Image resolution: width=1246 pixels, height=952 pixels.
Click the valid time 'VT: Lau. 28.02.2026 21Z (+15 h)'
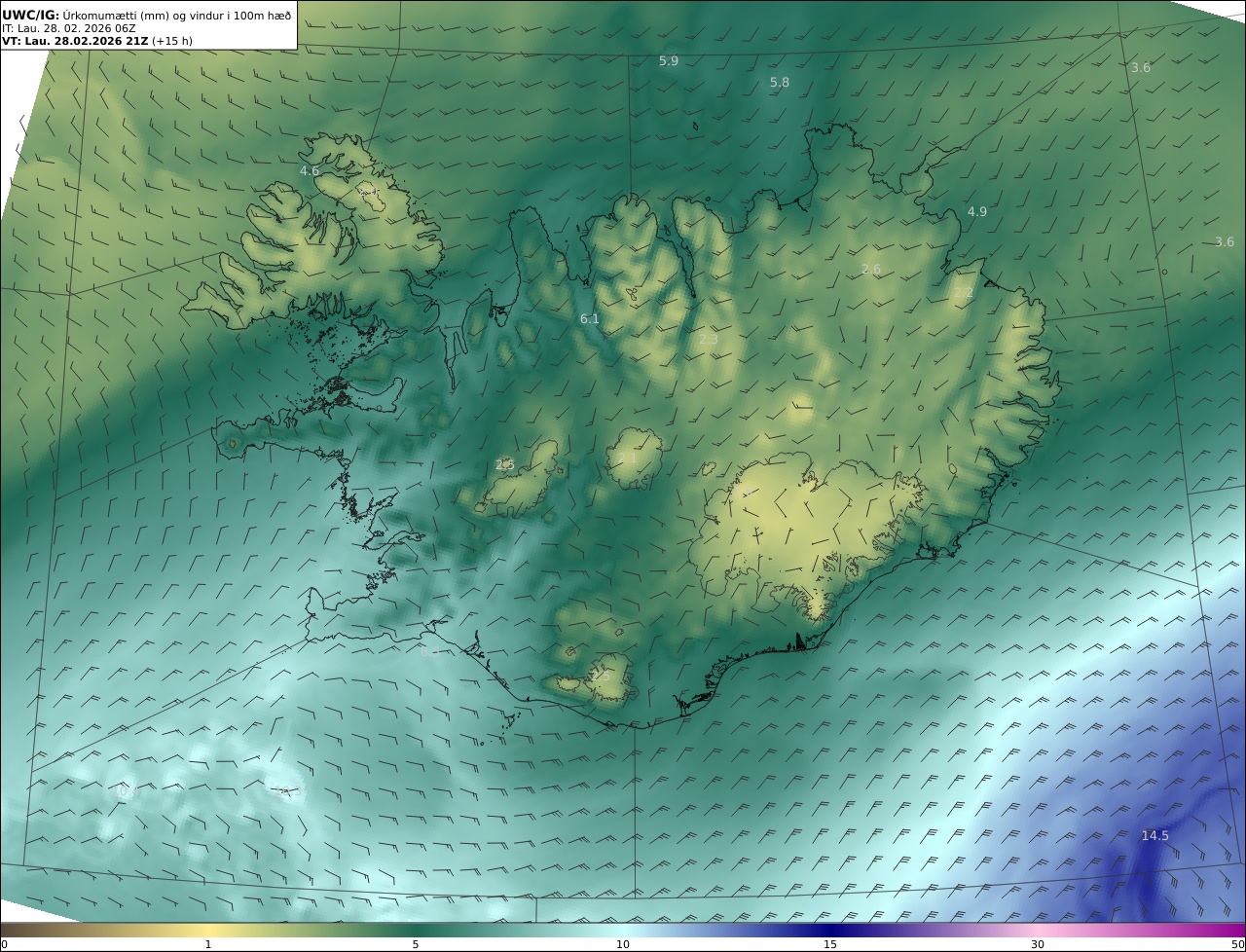pos(96,42)
